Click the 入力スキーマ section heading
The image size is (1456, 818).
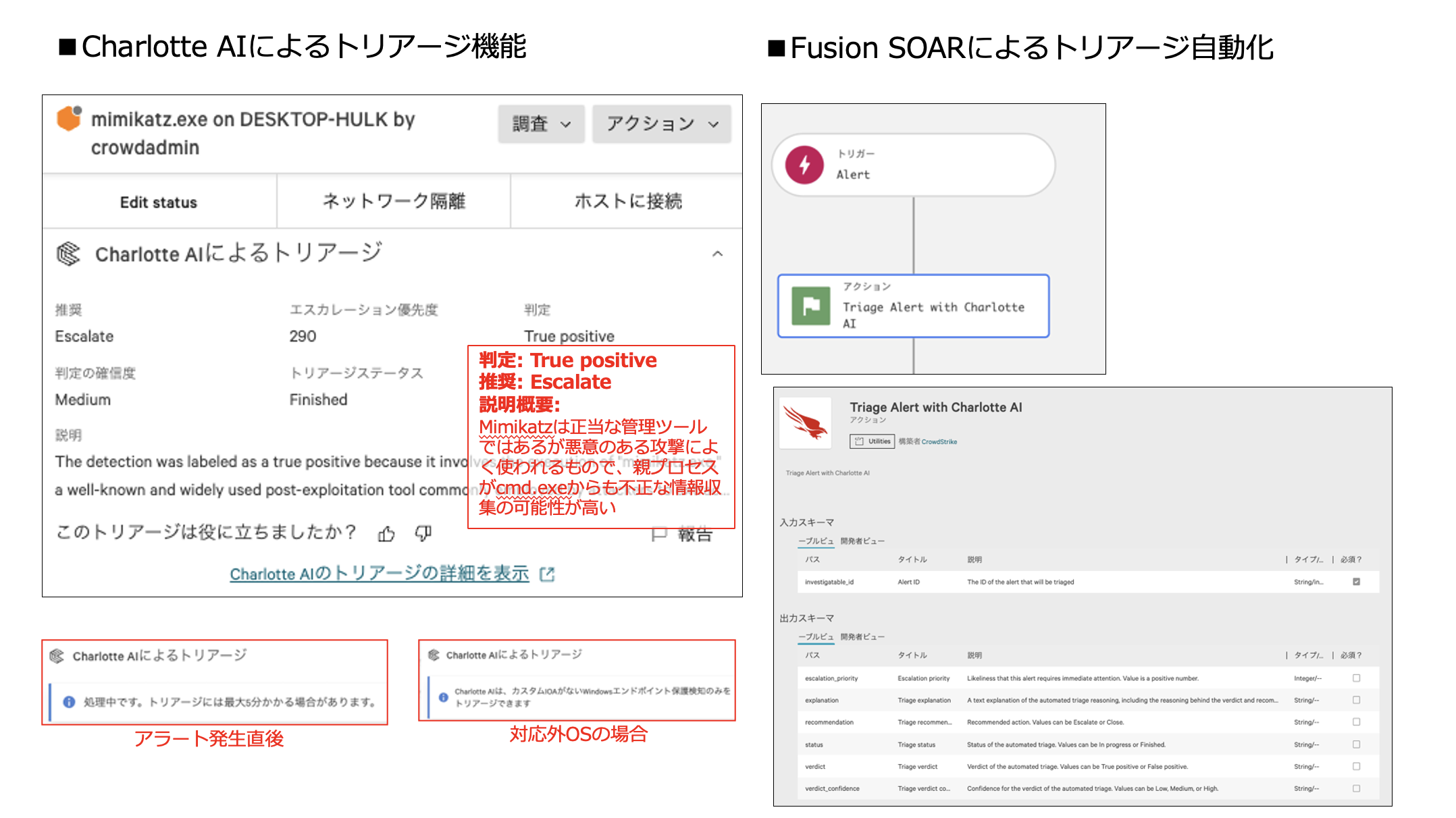click(806, 522)
